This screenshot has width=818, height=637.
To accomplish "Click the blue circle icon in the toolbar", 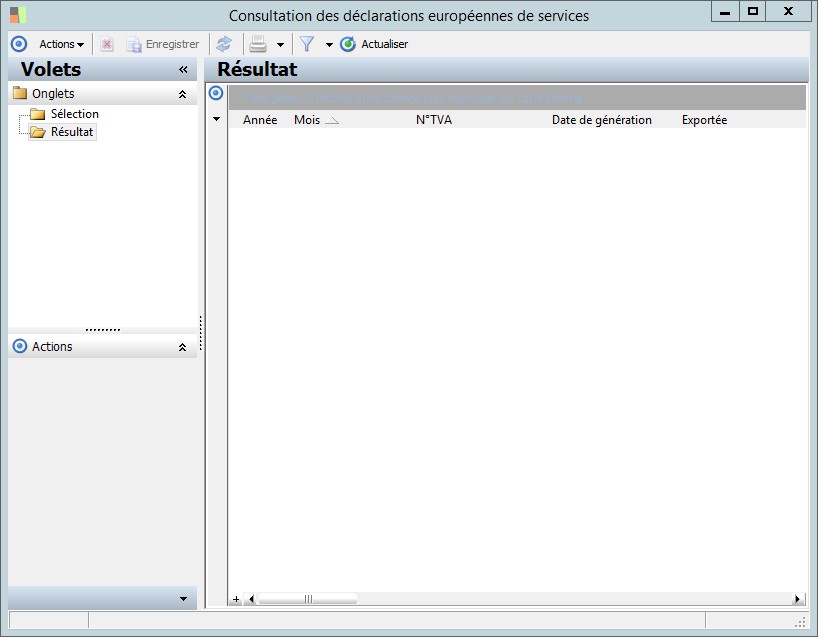I will [19, 44].
